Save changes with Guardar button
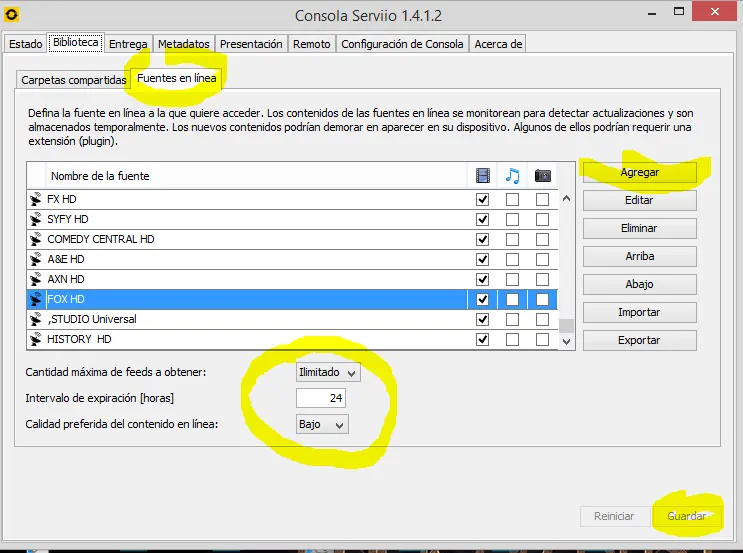 [687, 516]
